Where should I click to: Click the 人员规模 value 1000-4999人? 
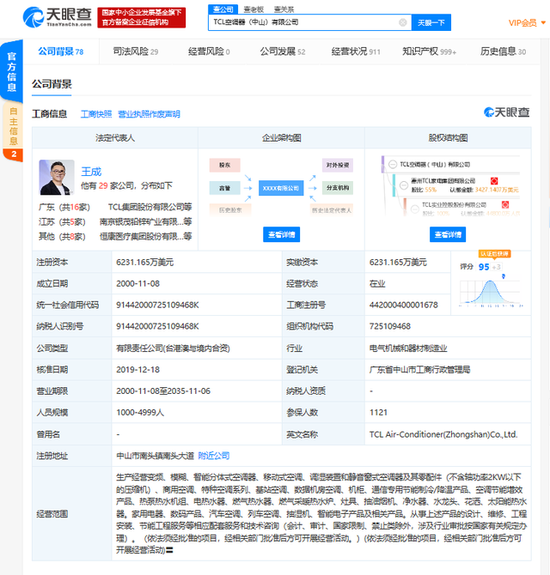point(140,413)
